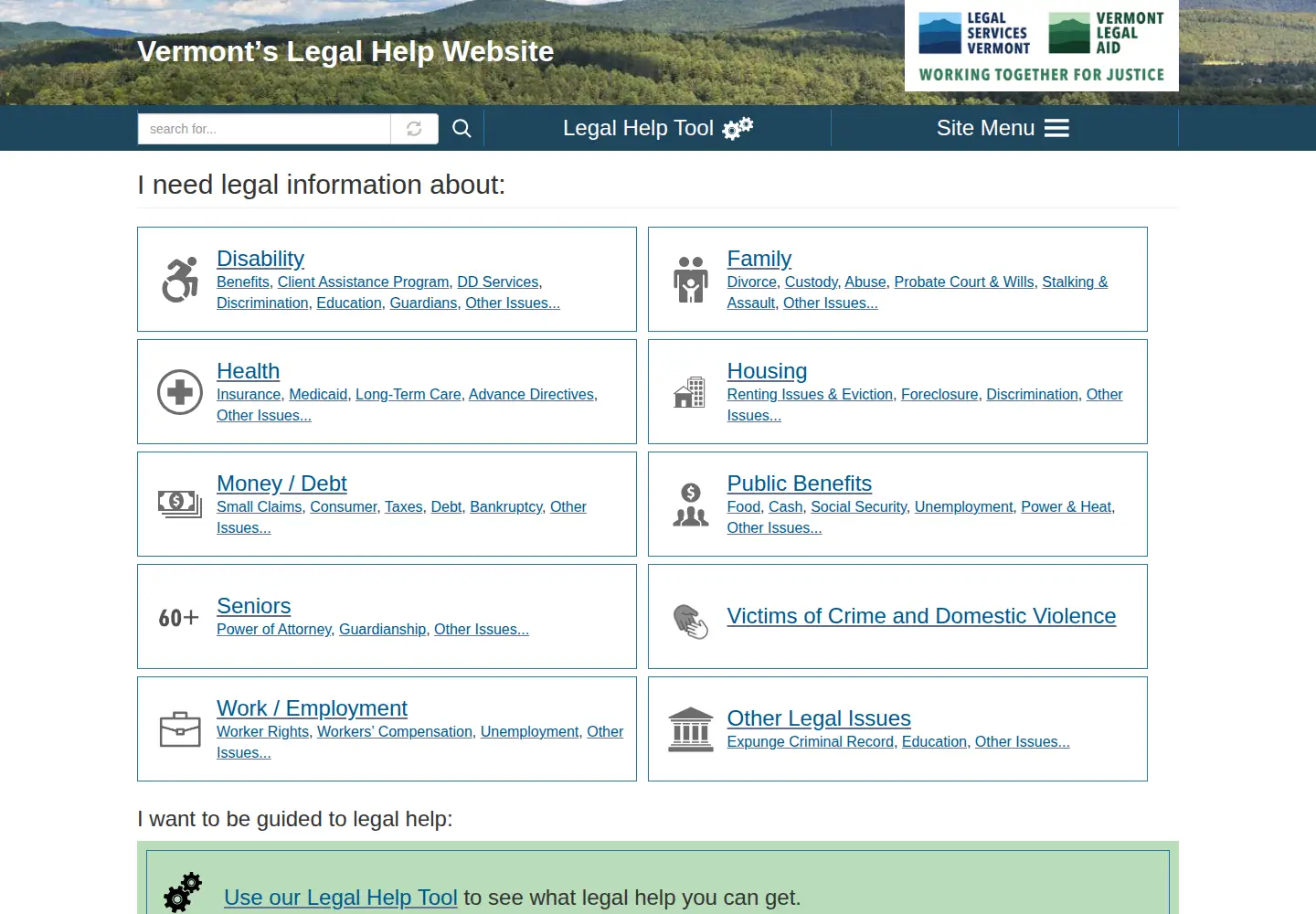Image resolution: width=1316 pixels, height=914 pixels.
Task: Open the Seniors heading link
Action: 254,606
